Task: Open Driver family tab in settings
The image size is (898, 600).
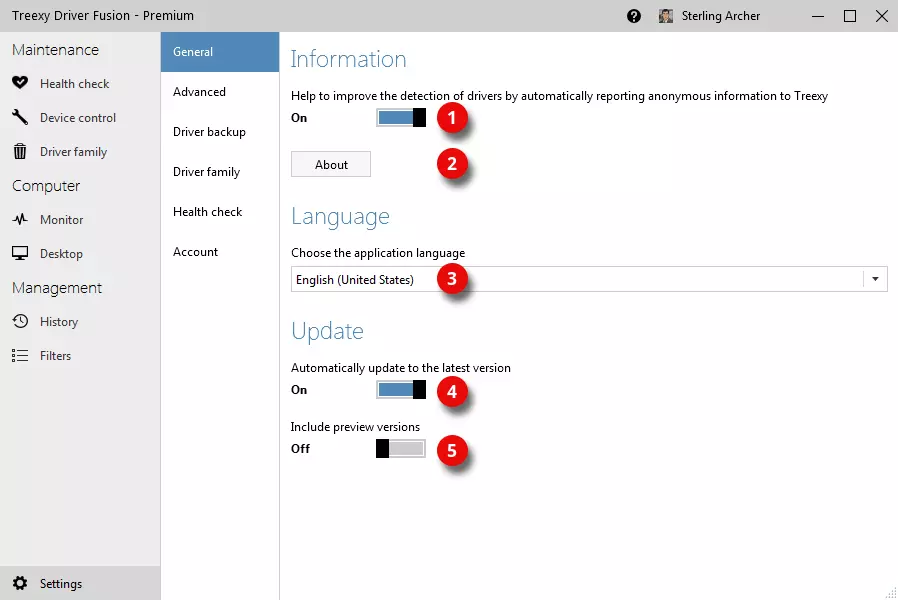Action: (220, 172)
